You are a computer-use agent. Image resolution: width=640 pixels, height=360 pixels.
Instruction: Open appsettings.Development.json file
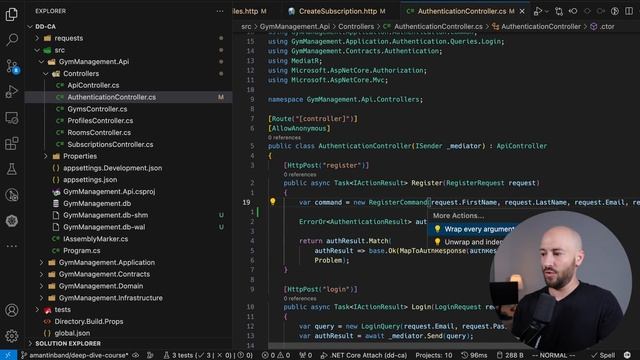tap(112, 168)
